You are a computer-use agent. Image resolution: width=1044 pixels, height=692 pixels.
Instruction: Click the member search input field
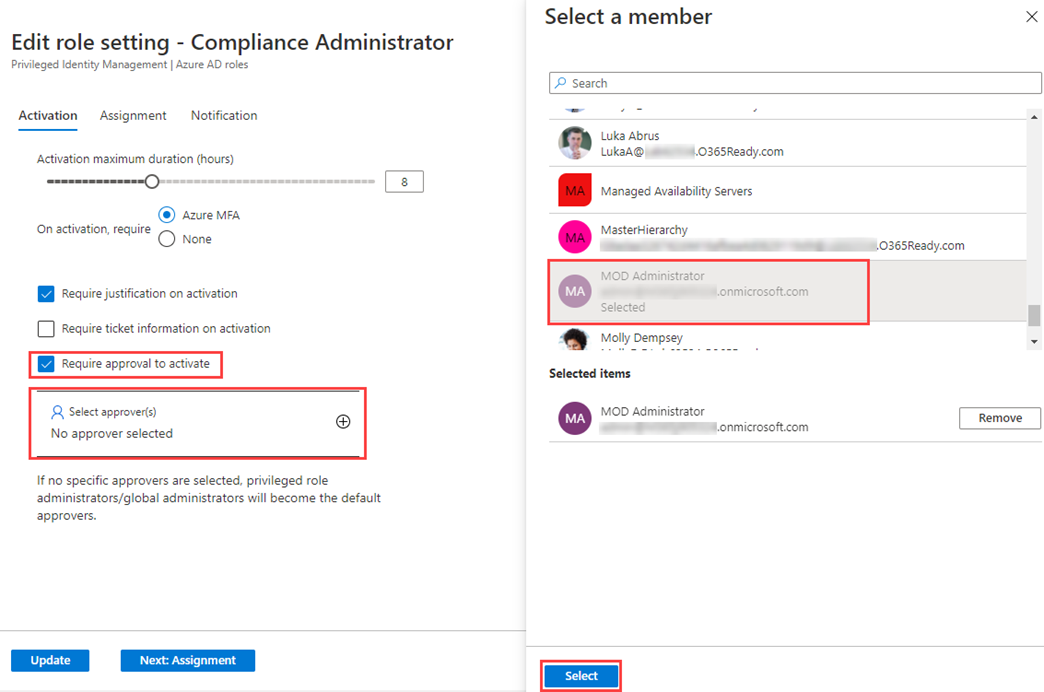coord(790,83)
